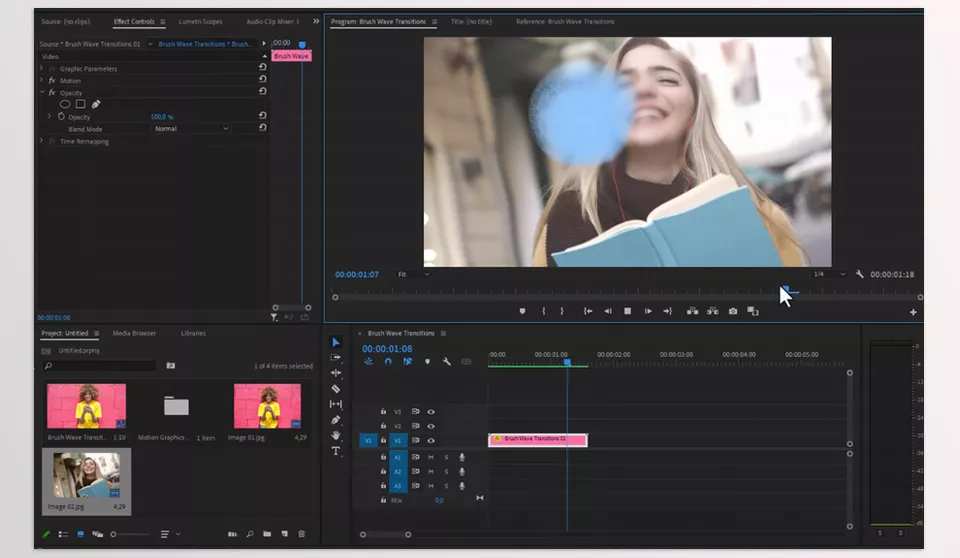Image resolution: width=960 pixels, height=558 pixels.
Task: Open Find magnifier in Project panel
Action: point(250,534)
